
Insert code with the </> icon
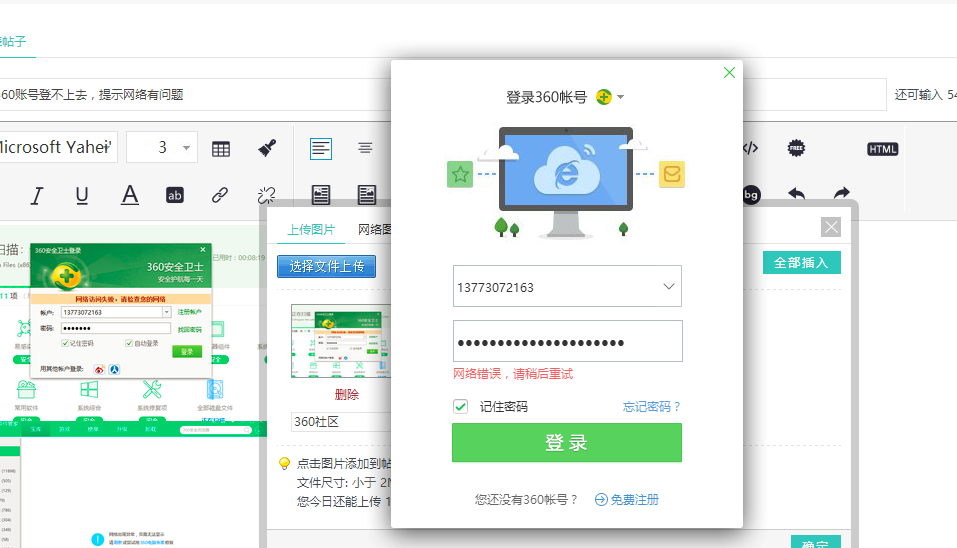751,148
